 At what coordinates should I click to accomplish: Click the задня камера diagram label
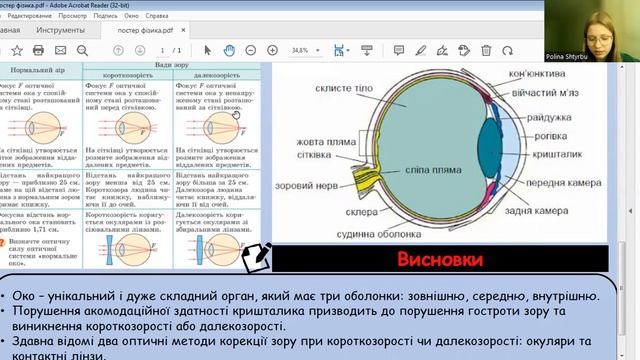point(536,211)
